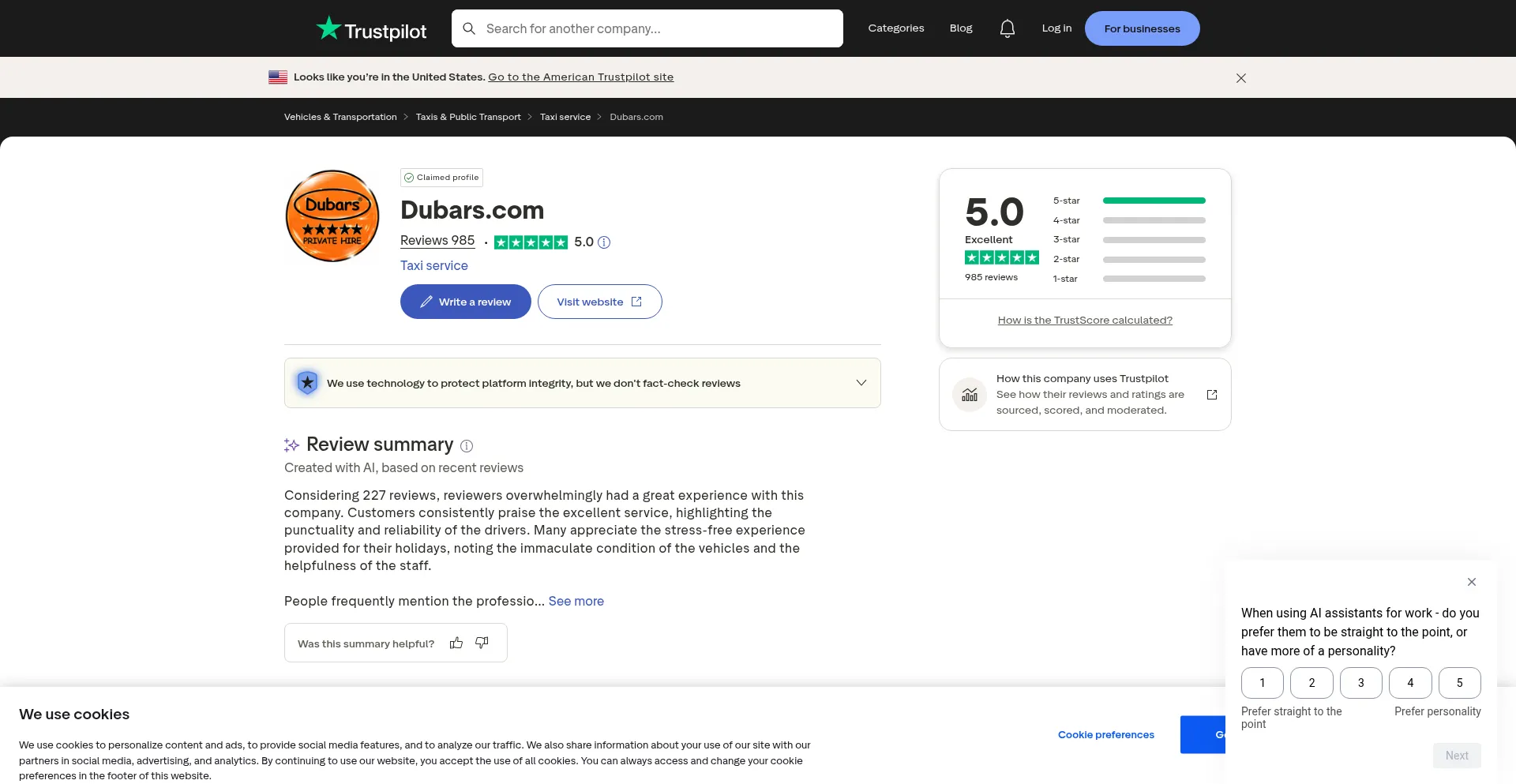1516x784 pixels.
Task: Open the Taxi service category link
Action: (x=434, y=266)
